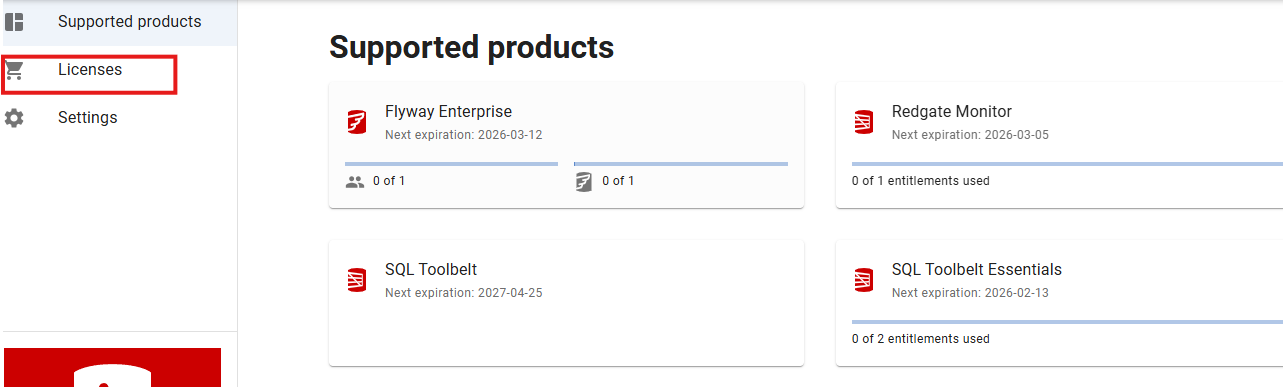This screenshot has width=1283, height=387.
Task: Open the Redgate Monitor title link
Action: tap(952, 112)
